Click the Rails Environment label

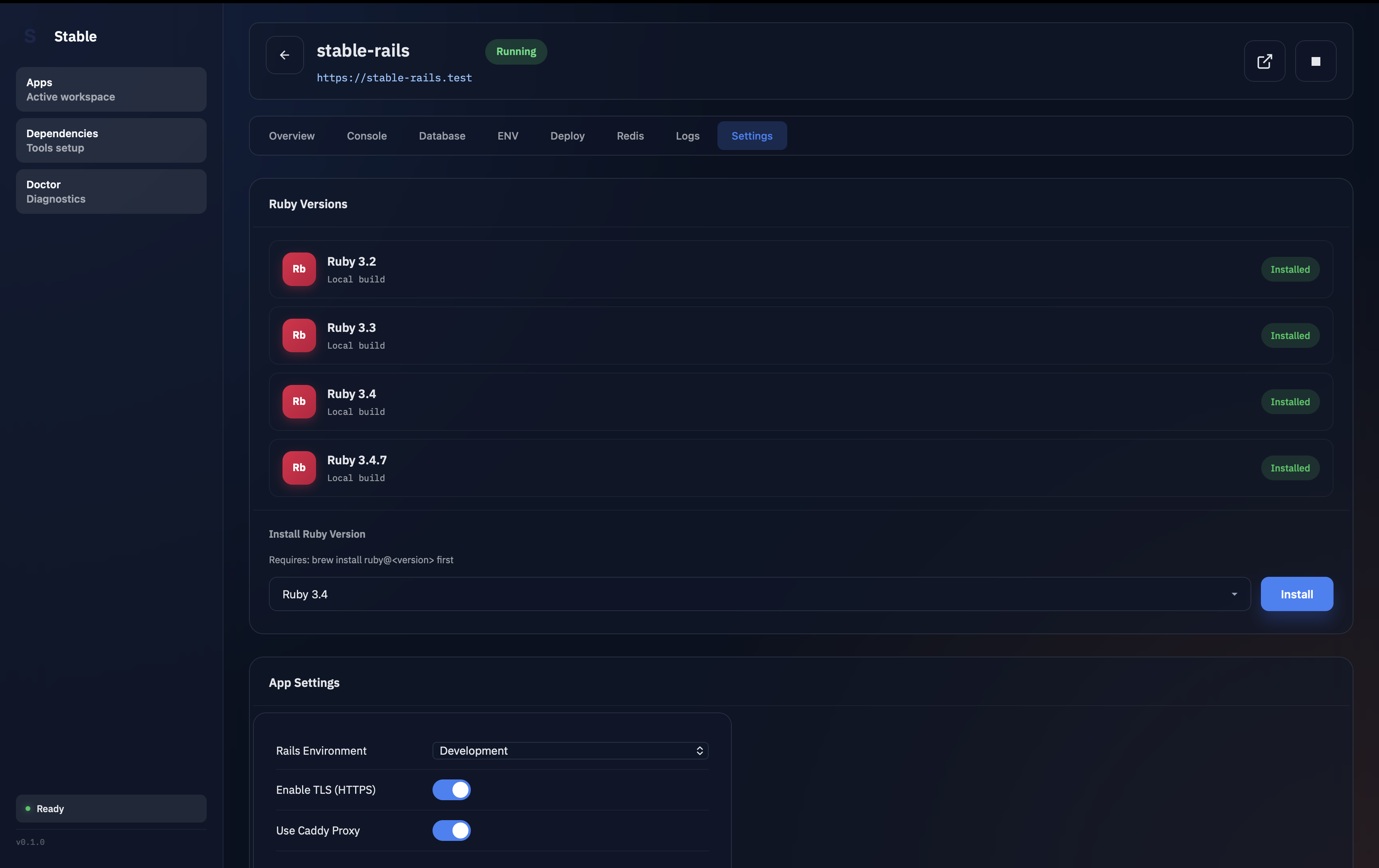(321, 751)
